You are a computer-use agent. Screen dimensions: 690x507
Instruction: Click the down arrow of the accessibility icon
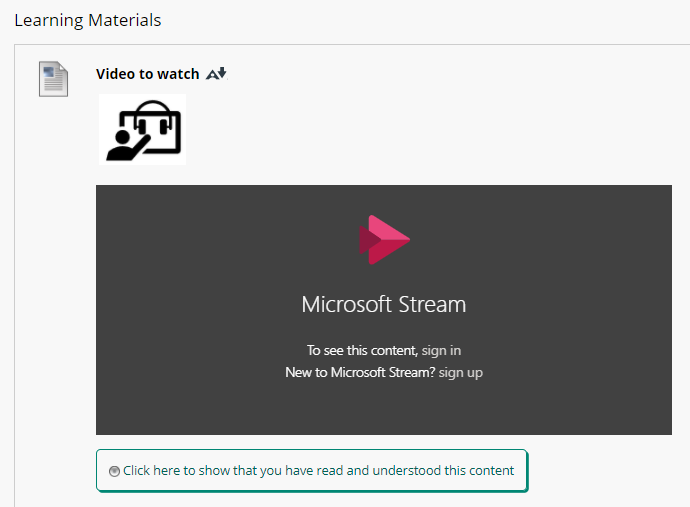point(222,72)
